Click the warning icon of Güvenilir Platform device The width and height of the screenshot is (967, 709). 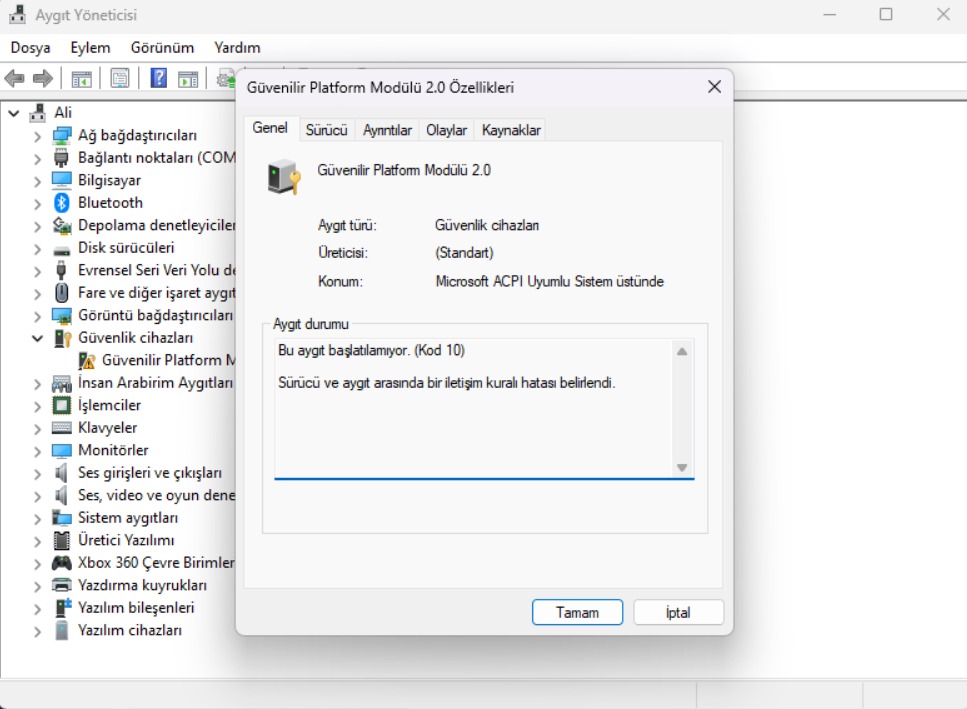click(x=87, y=360)
